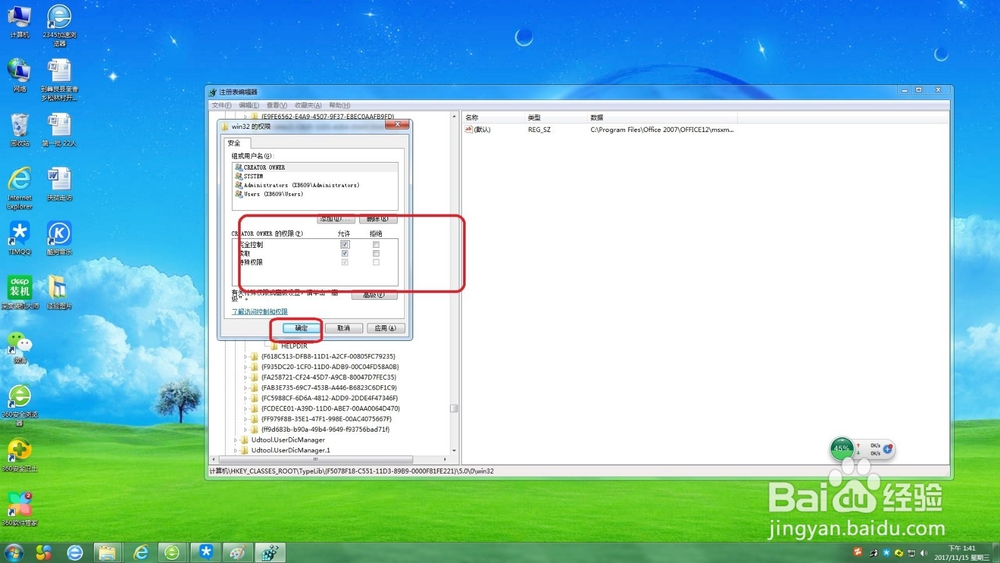Expand the Udtool.UserDicManager.1 key

[x=235, y=450]
